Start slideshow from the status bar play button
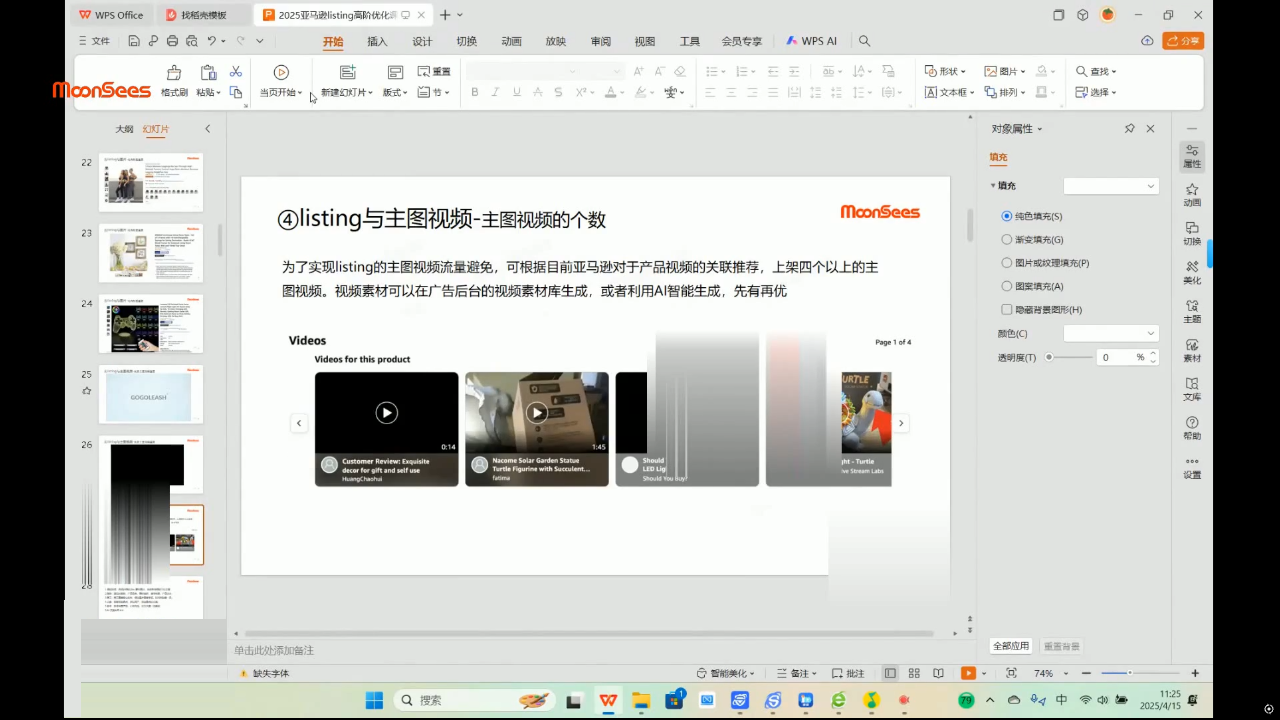Viewport: 1280px width, 720px height. (967, 673)
